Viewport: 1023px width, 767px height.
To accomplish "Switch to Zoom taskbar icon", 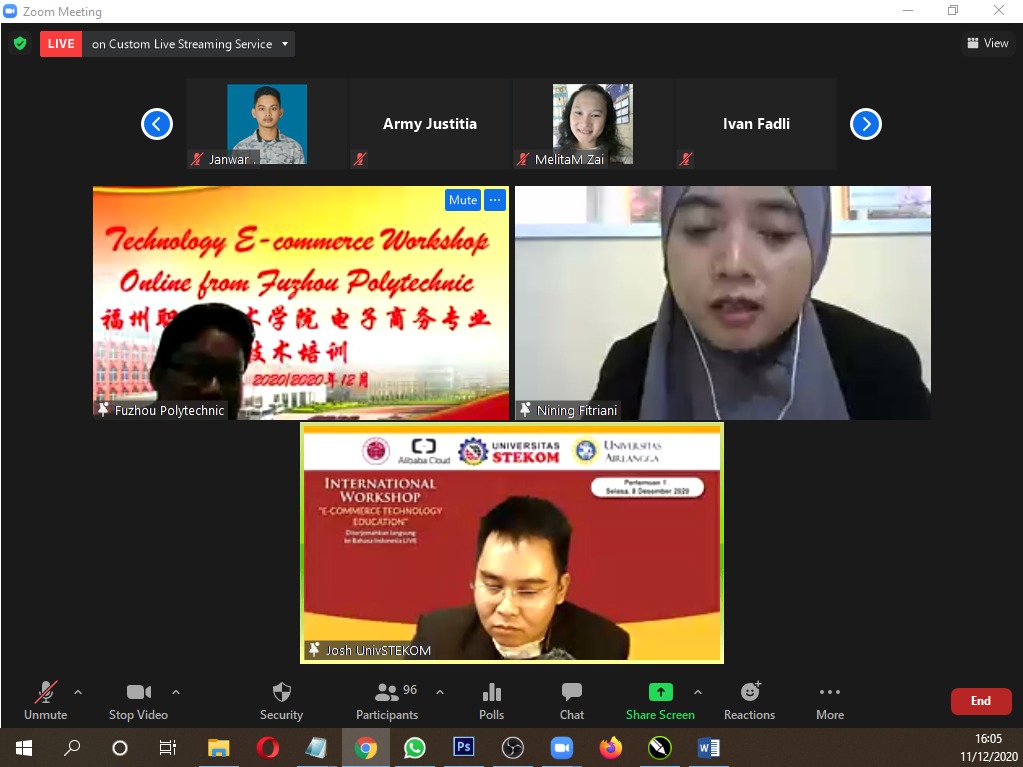I will click(561, 747).
